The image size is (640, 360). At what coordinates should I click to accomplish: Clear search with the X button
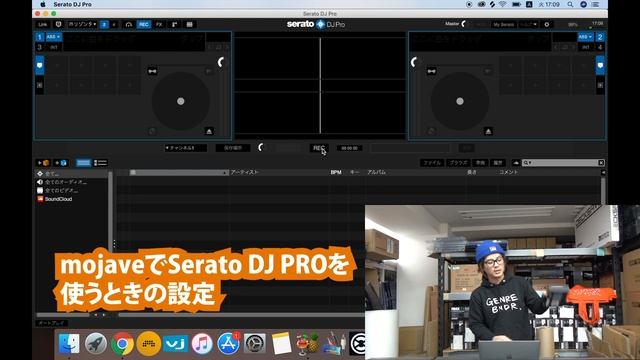tap(601, 163)
